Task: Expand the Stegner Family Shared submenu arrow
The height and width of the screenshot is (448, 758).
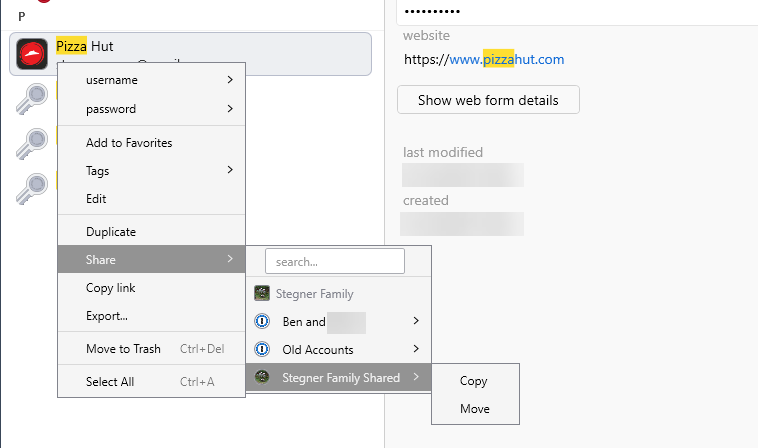Action: pos(416,376)
